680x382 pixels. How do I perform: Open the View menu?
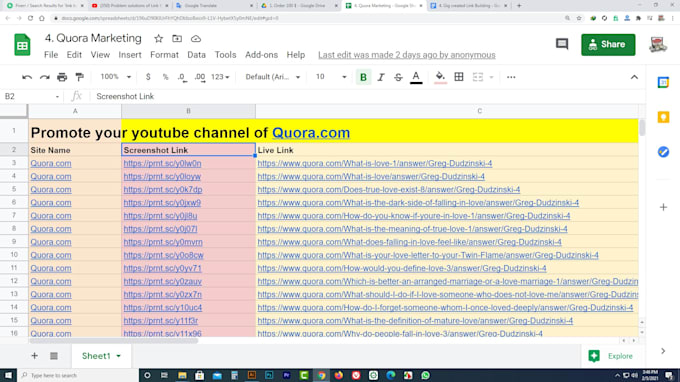pyautogui.click(x=100, y=55)
